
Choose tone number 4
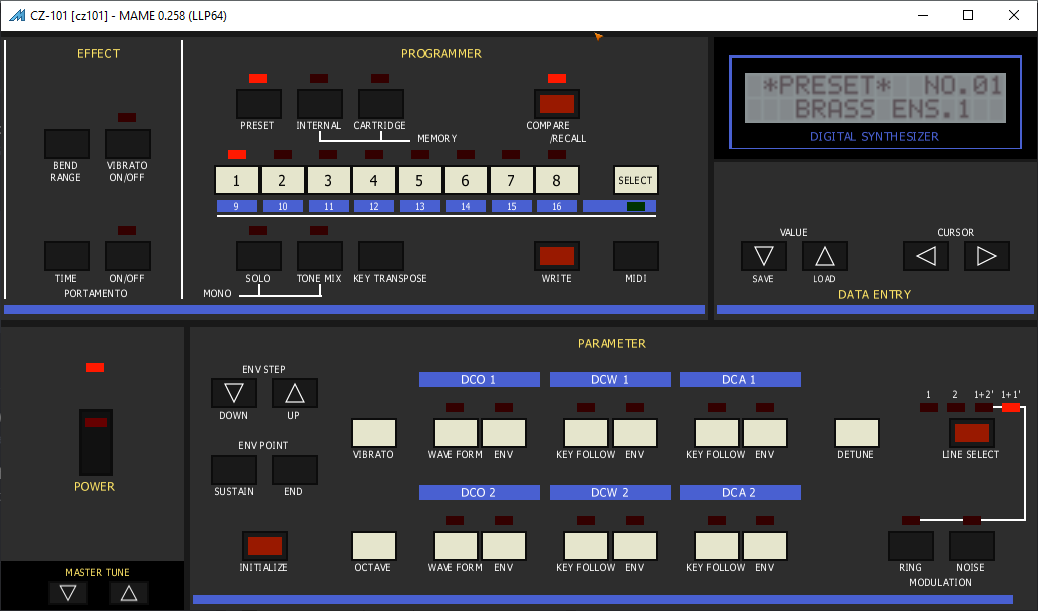(x=373, y=180)
